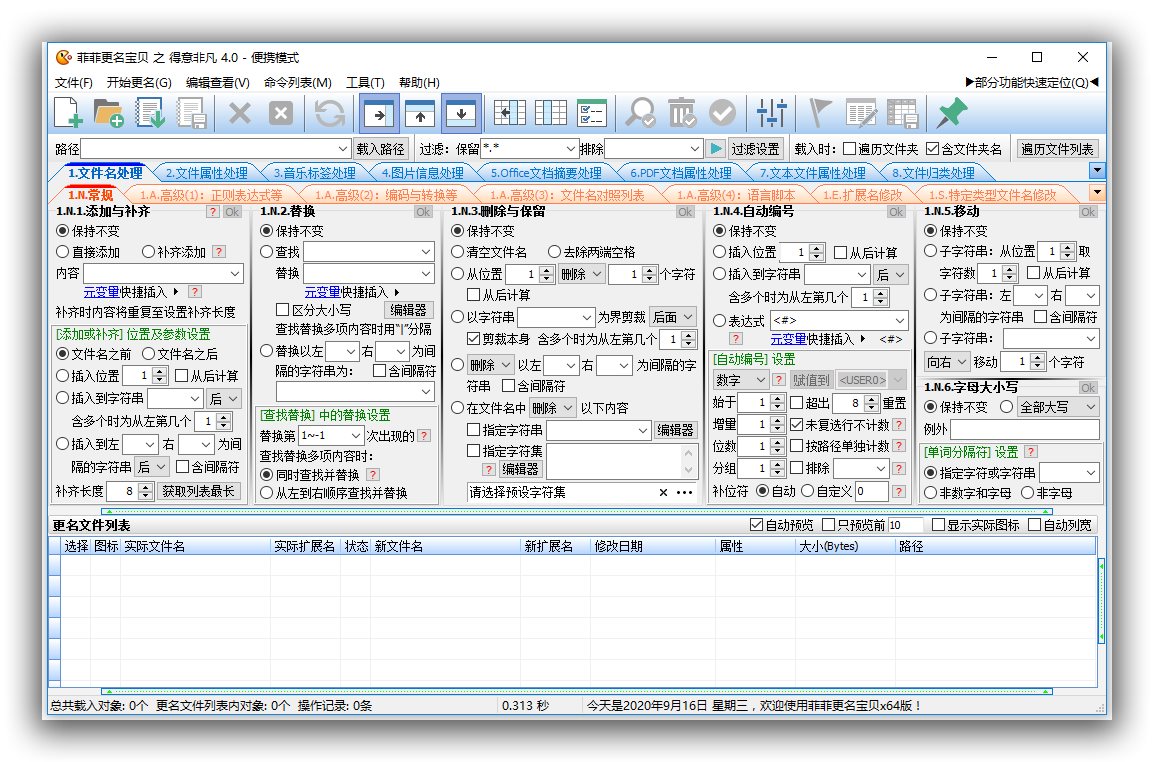The width and height of the screenshot is (1154, 762).
Task: Click the magnifier preview icon
Action: click(x=640, y=113)
